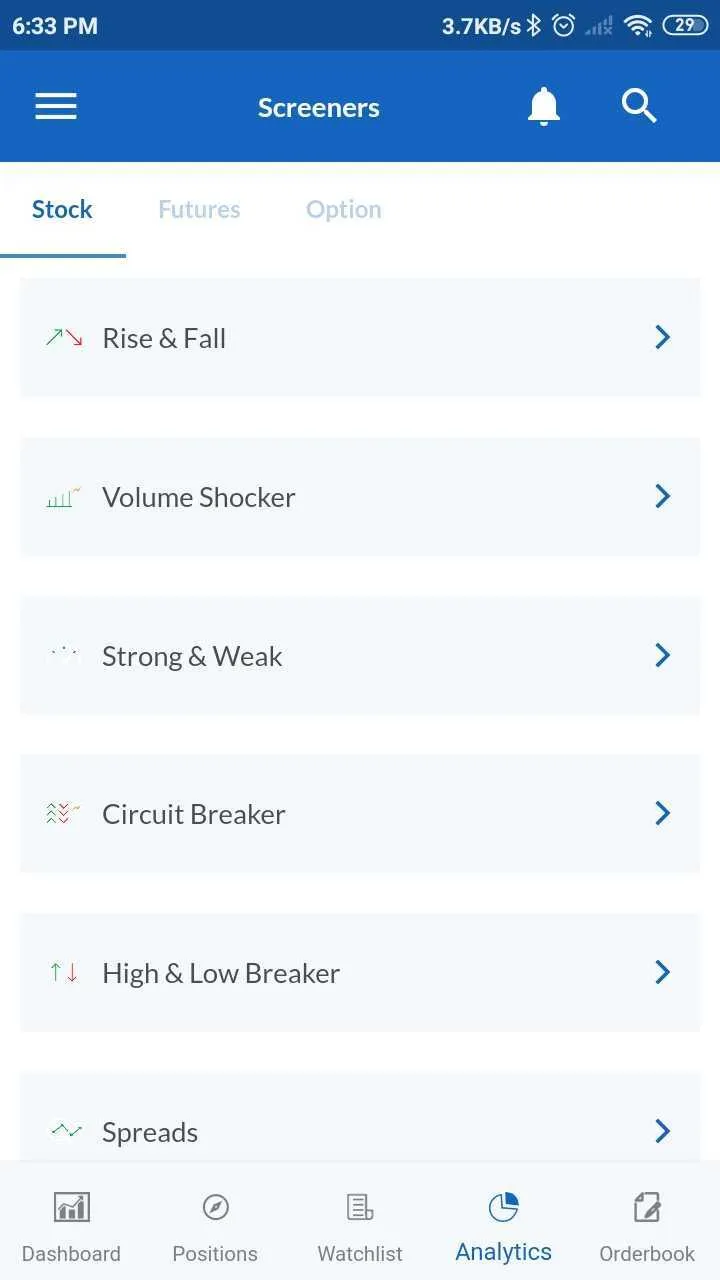Viewport: 720px width, 1280px height.
Task: Switch to the Option tab
Action: pyautogui.click(x=344, y=209)
